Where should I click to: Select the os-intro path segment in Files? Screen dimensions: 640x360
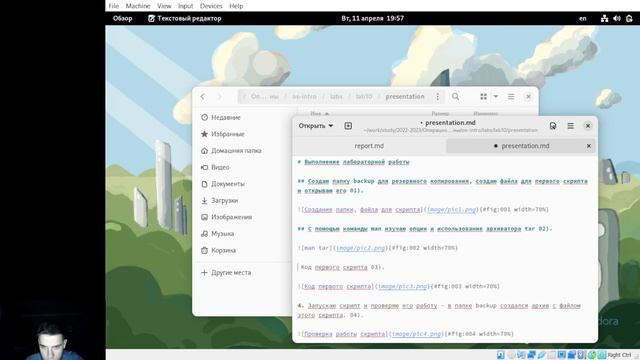(304, 97)
